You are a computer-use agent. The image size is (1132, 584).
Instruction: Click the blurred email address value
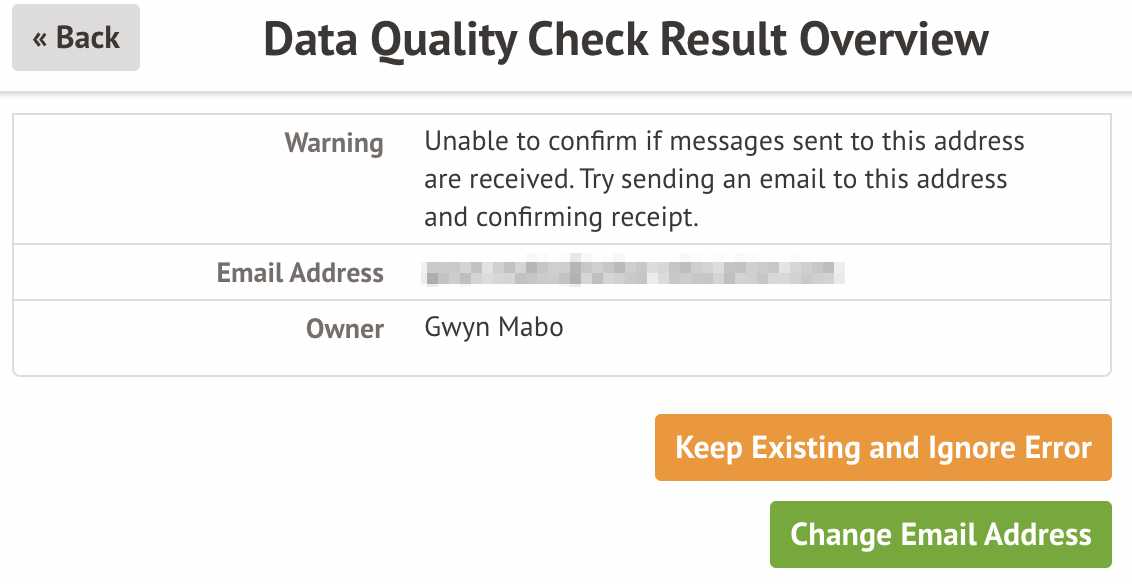click(x=633, y=272)
